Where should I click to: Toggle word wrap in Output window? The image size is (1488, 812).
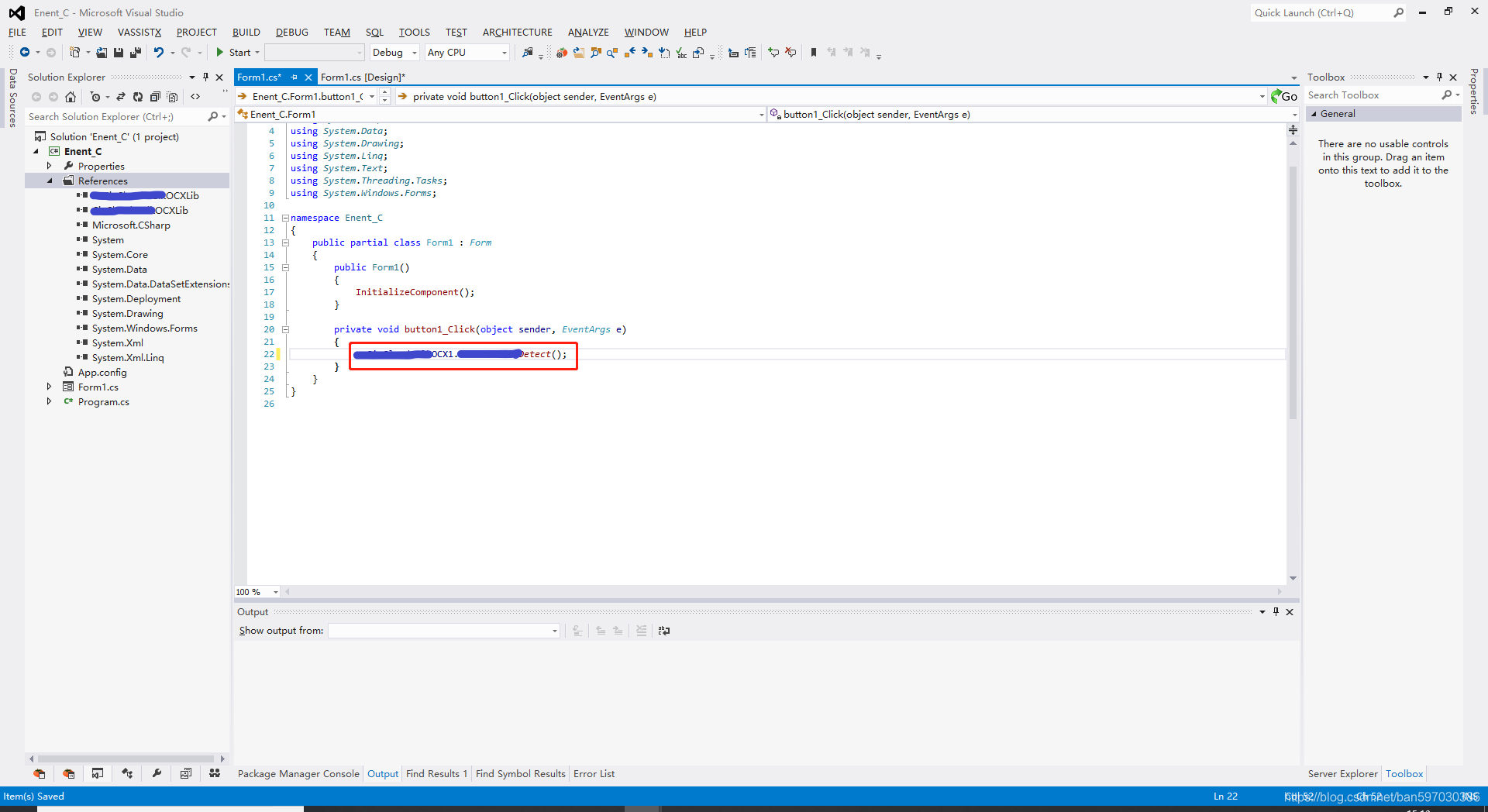664,631
